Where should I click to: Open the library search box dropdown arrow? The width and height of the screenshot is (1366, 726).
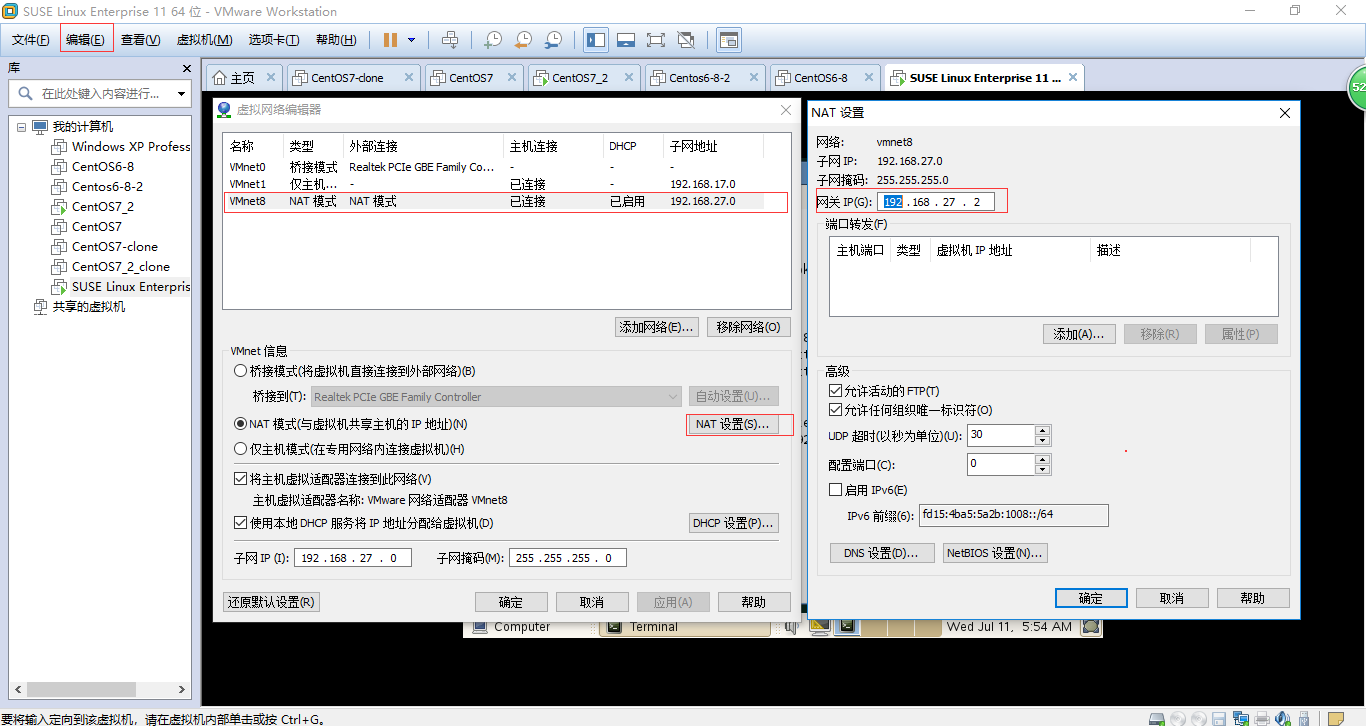(x=182, y=93)
